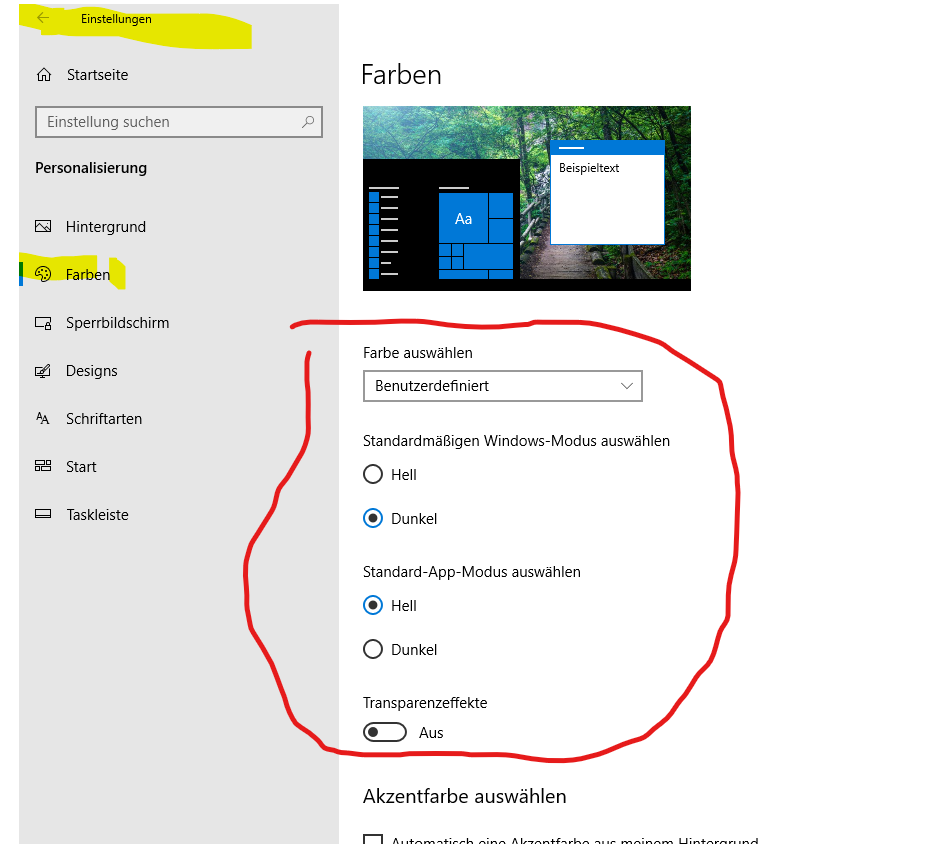Image resolution: width=935 pixels, height=844 pixels.
Task: Select Dunkel for Standard-App-Modus
Action: tap(373, 649)
